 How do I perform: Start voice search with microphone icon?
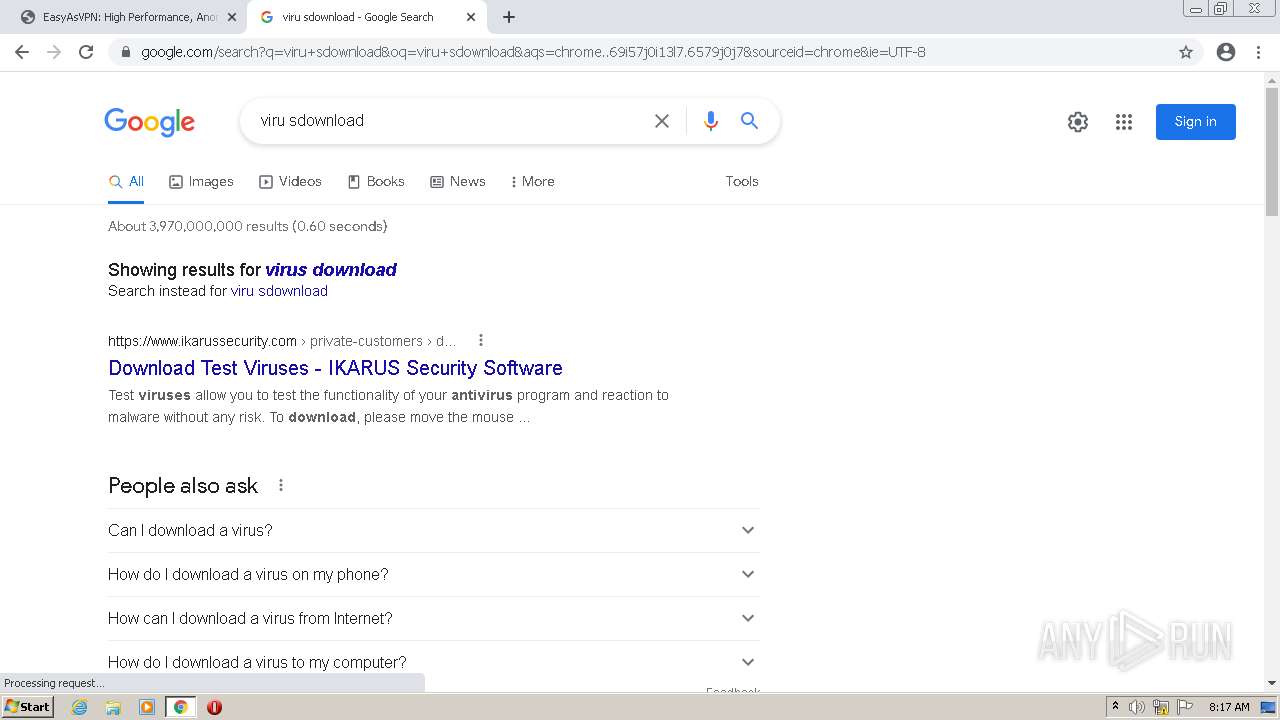711,121
